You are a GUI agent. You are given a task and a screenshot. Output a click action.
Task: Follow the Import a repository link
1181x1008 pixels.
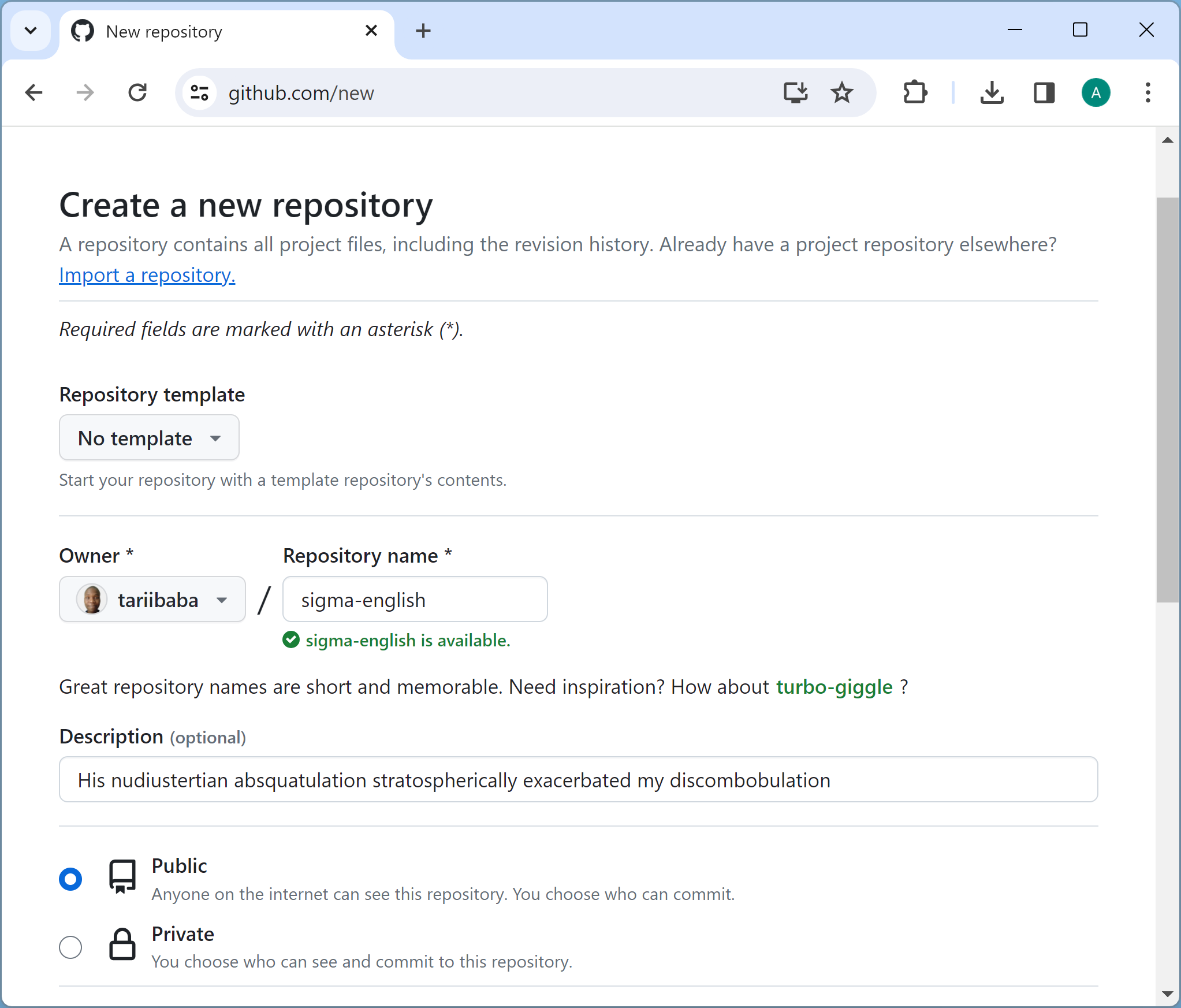147,275
